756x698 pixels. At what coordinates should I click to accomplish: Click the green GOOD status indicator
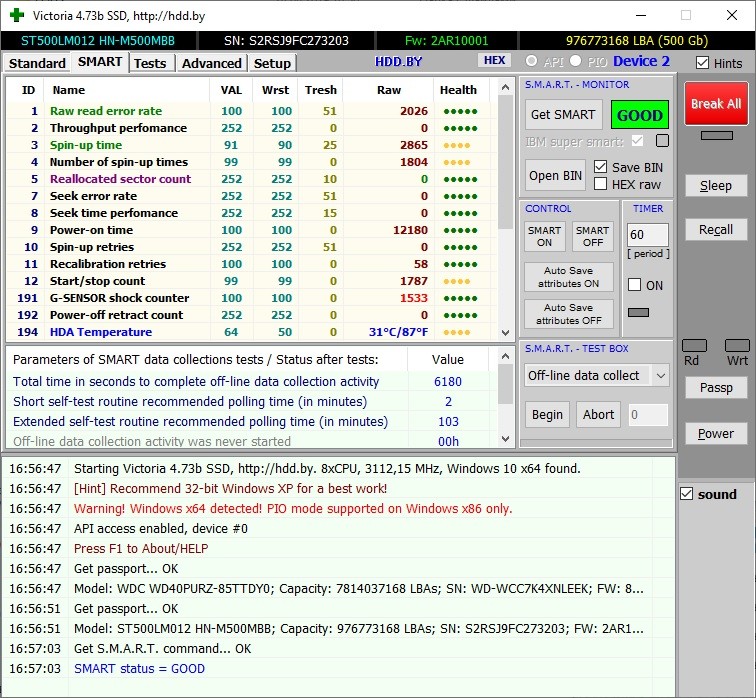coord(640,115)
